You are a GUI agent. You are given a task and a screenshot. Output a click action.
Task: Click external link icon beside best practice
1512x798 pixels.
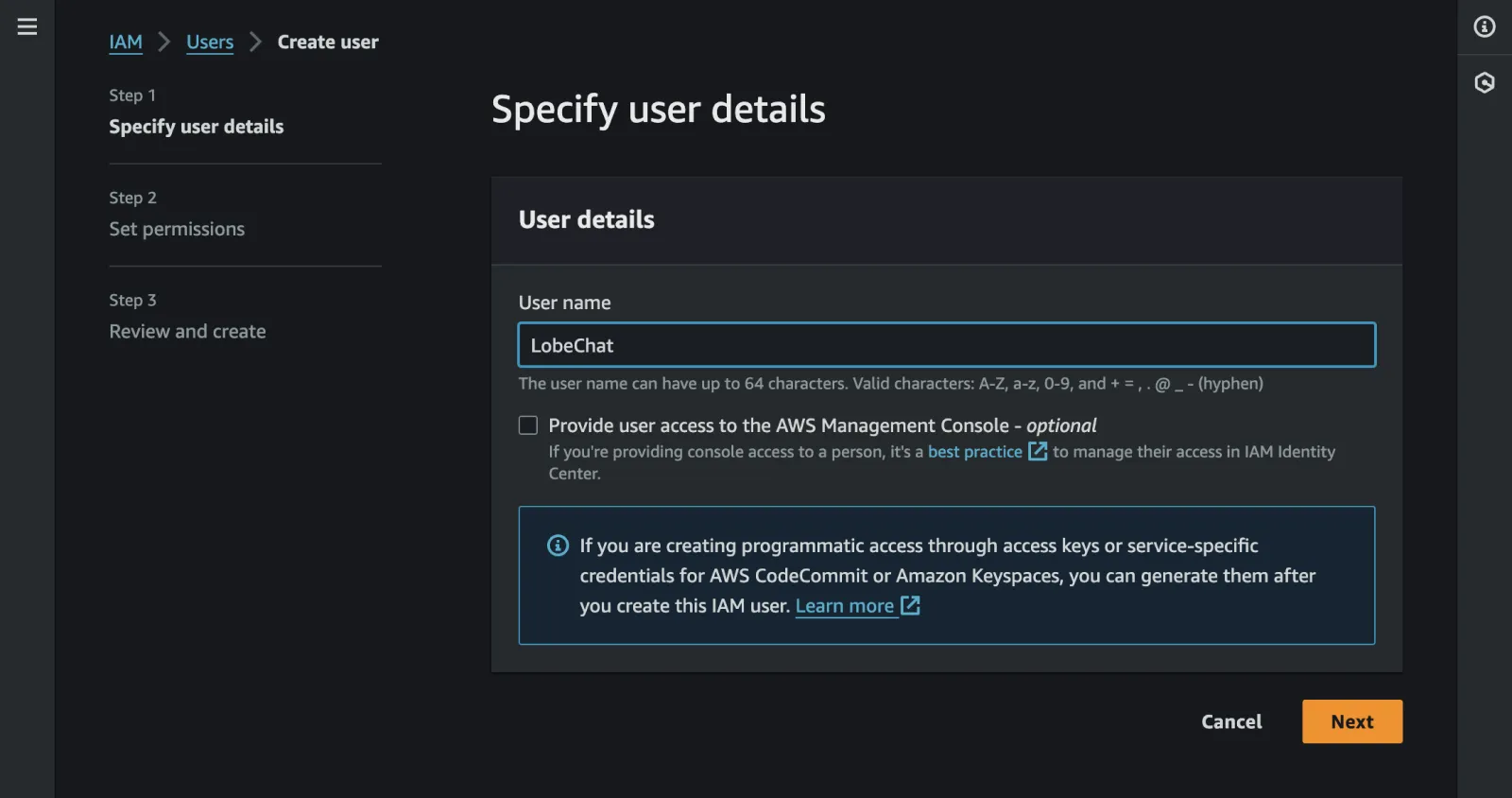[1038, 452]
